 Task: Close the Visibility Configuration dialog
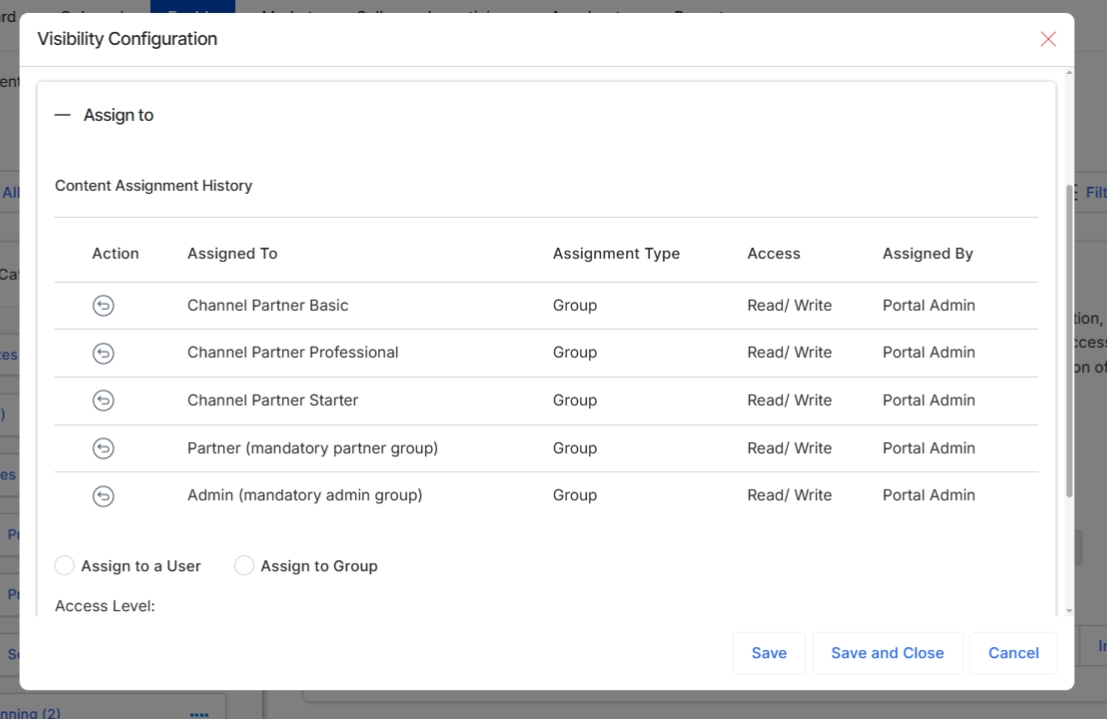tap(1048, 39)
